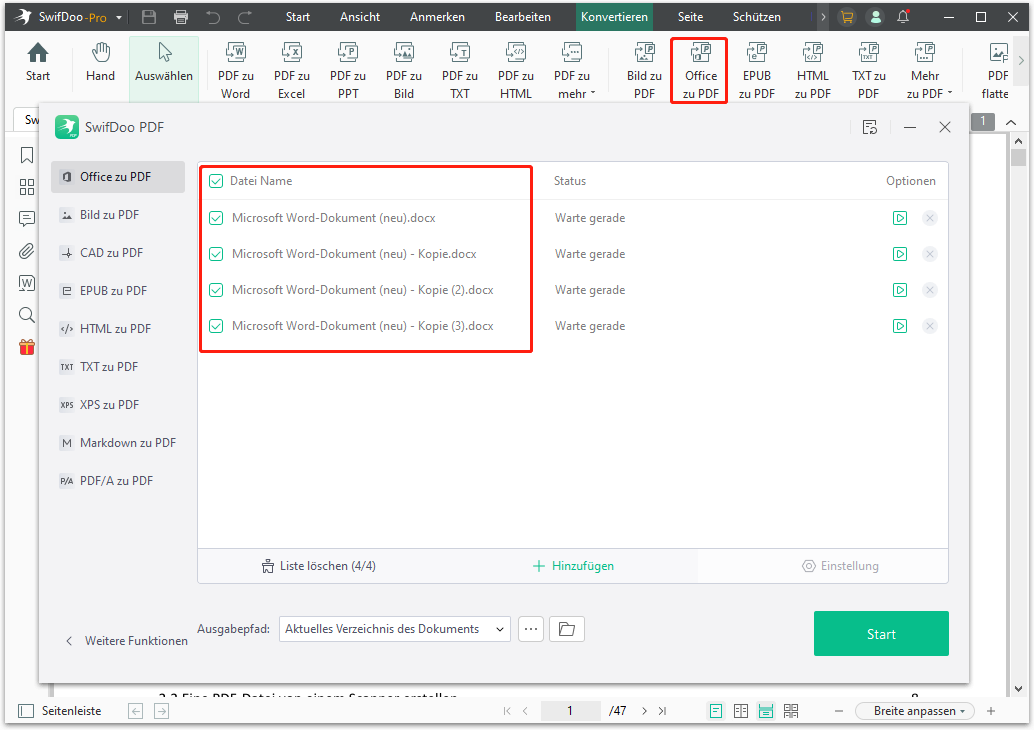This screenshot has width=1034, height=730.
Task: Open output folder with the folder icon
Action: (x=567, y=629)
